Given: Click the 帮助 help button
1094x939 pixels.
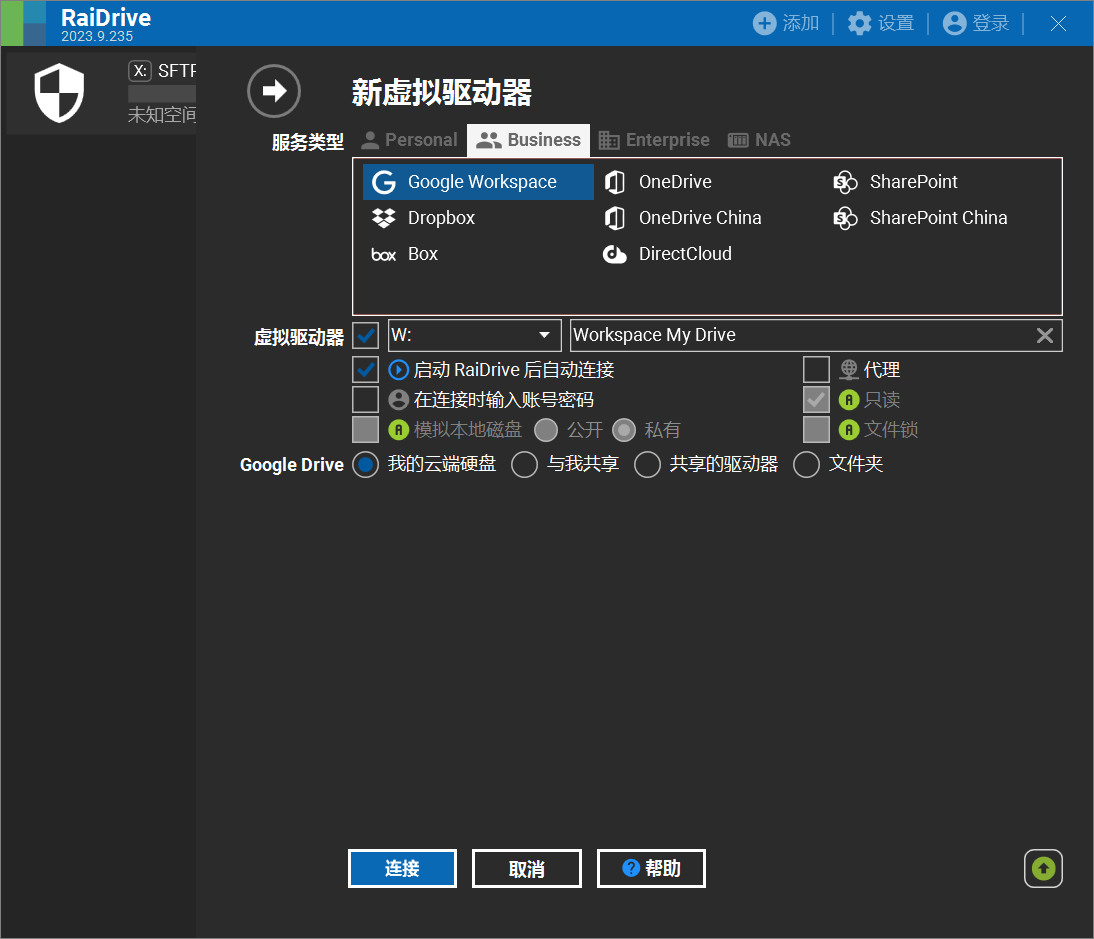Looking at the screenshot, I should point(652,869).
